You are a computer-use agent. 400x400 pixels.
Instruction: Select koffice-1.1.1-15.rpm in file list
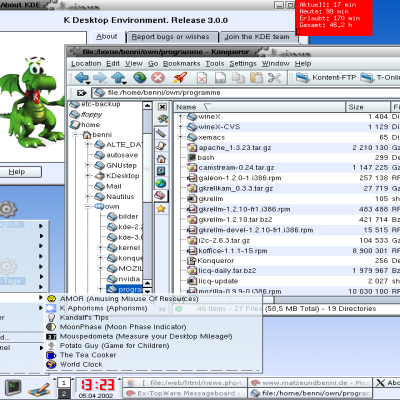233,251
